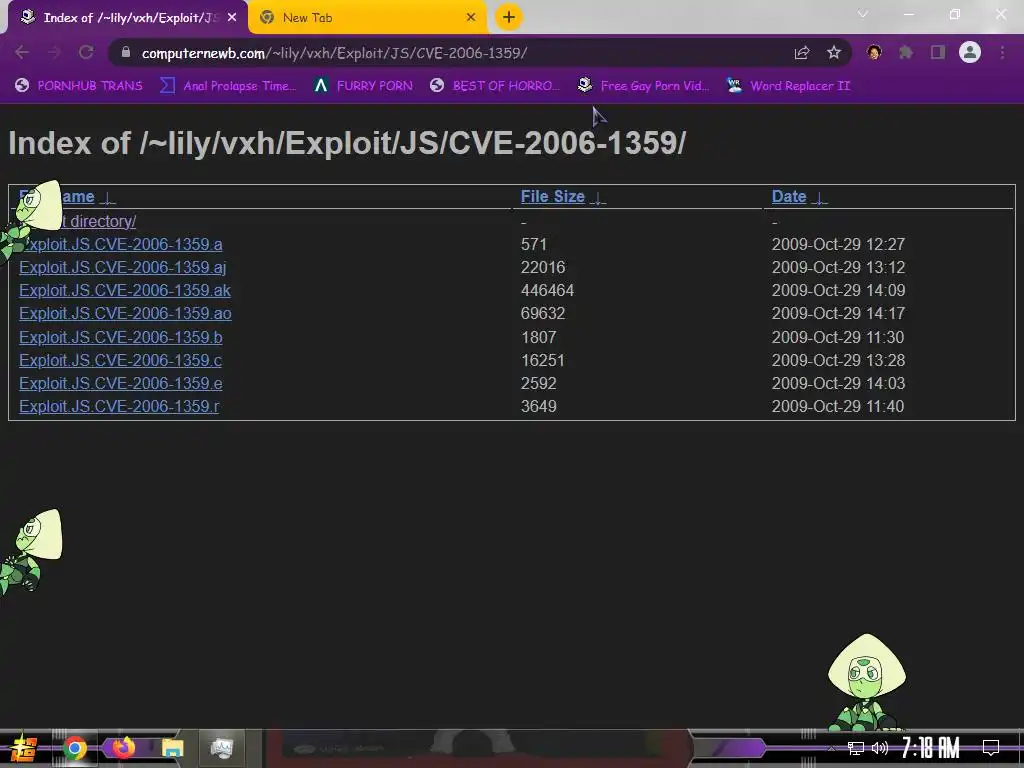Open the round avatar extension icon
The width and height of the screenshot is (1024, 768).
[x=874, y=52]
